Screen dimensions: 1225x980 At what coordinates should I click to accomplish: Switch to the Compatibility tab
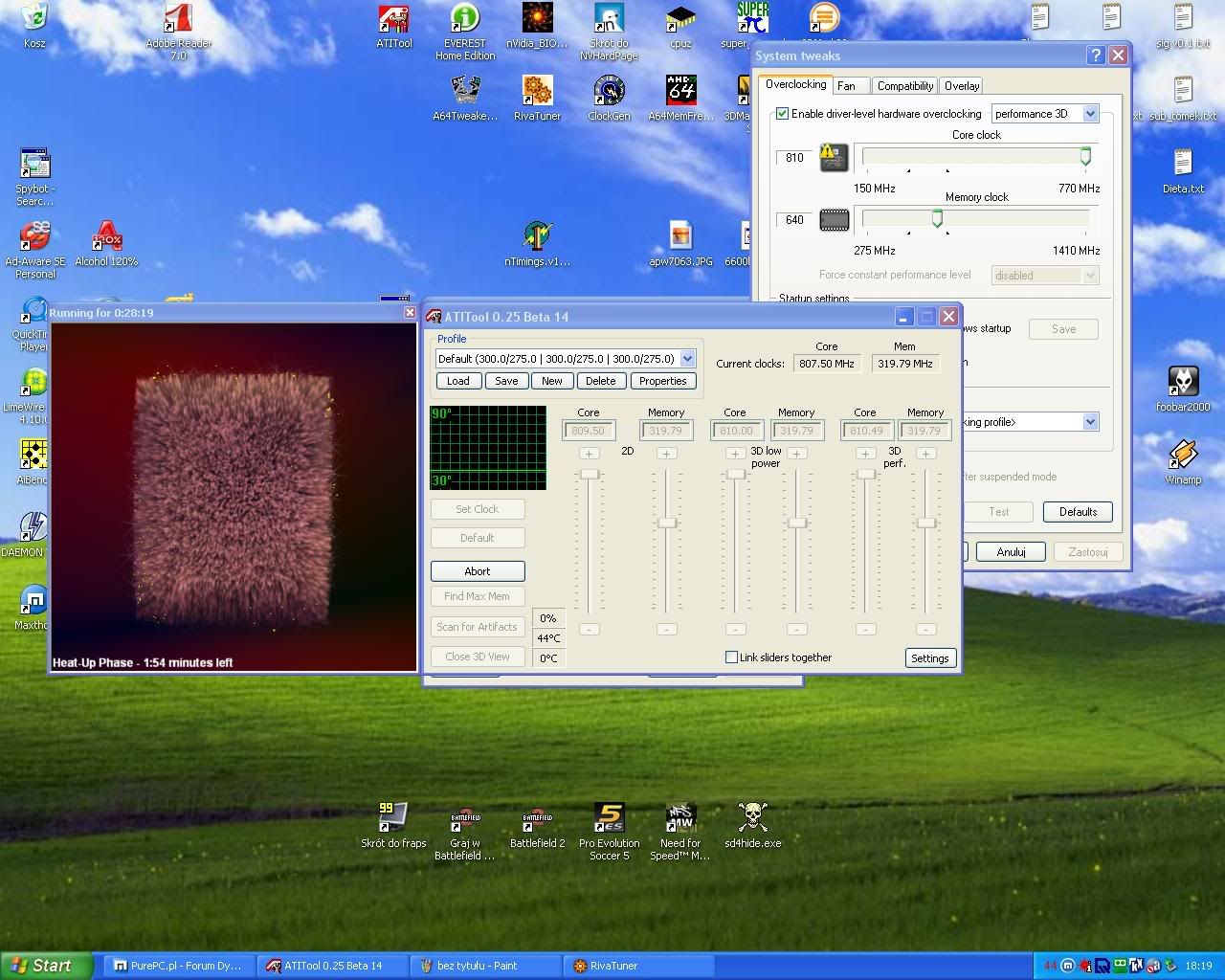904,85
